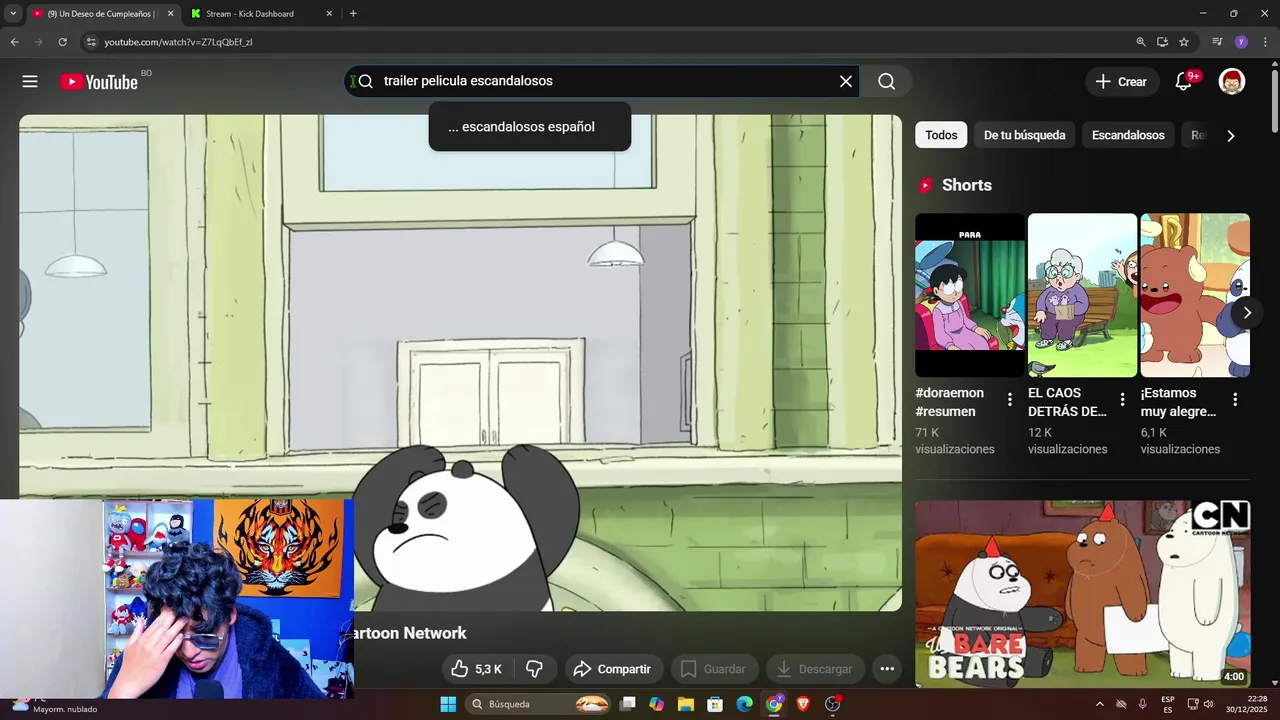This screenshot has height=720, width=1280.
Task: Close the 'Un Deseo de Cumpleaños' tab
Action: tap(170, 14)
